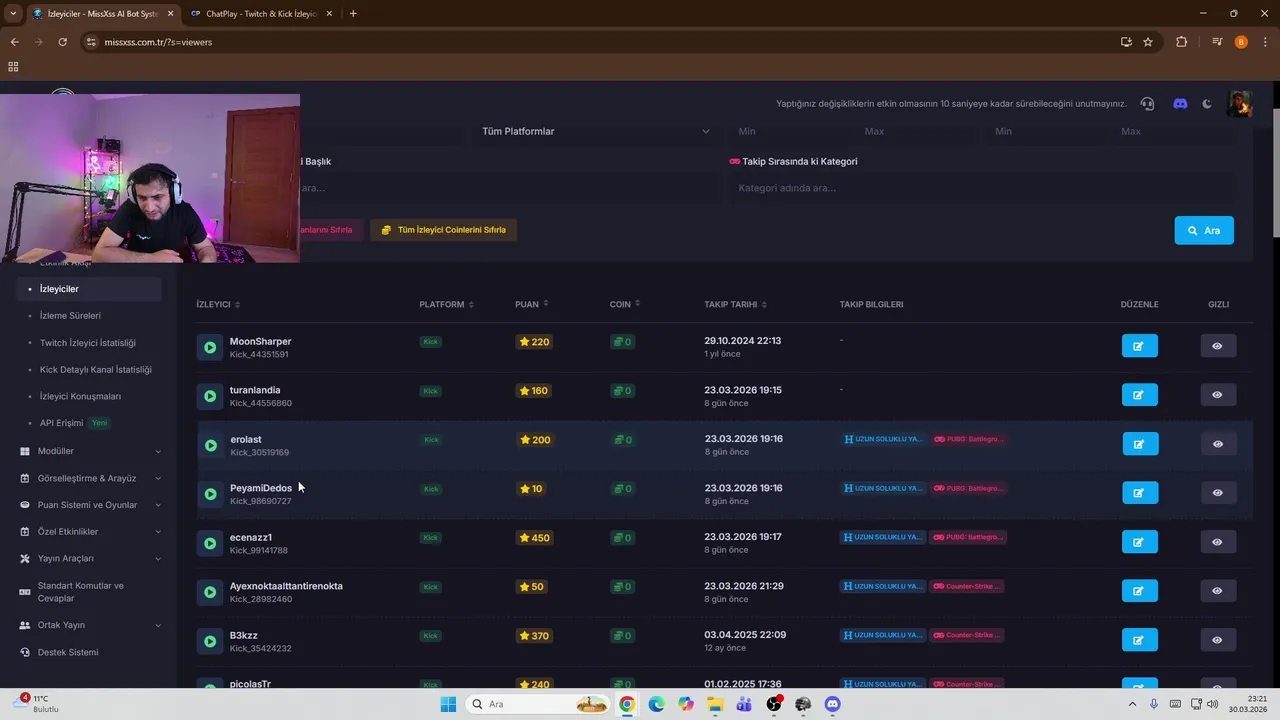
Task: Click the Kategori adında ara search field
Action: pyautogui.click(x=980, y=188)
